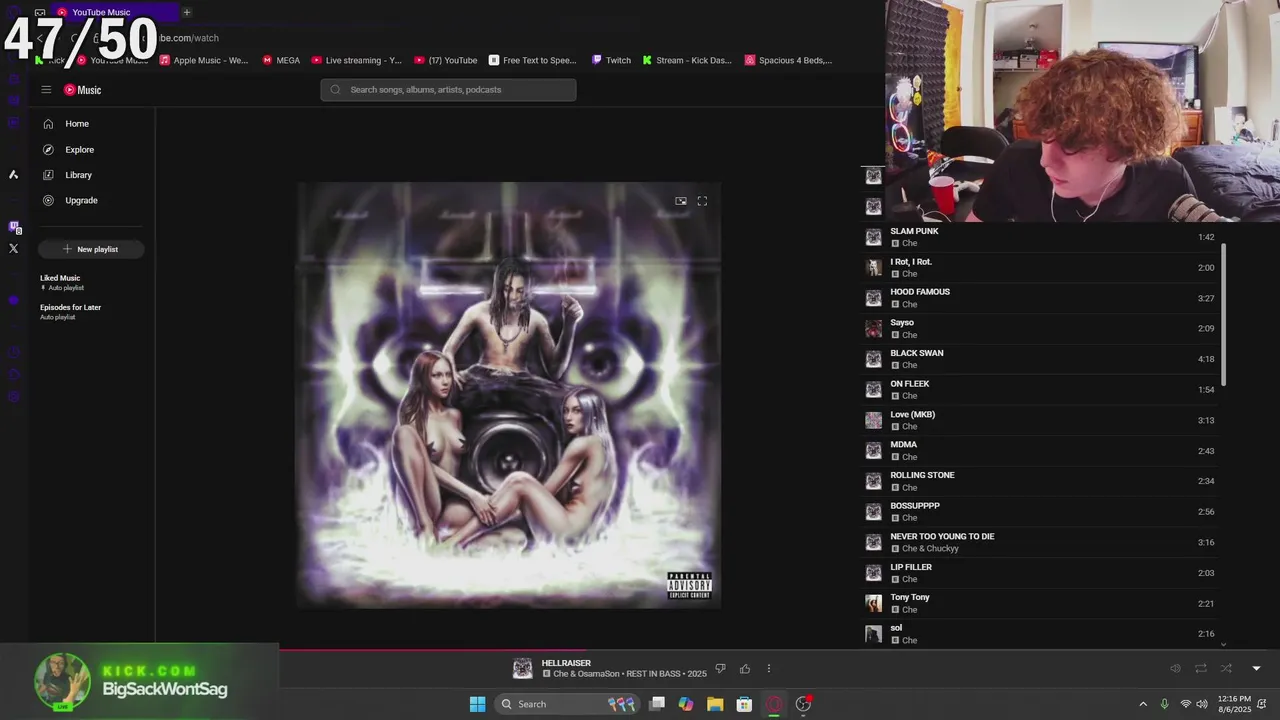Play NEVER TOO YOUNG TO DIE track
The image size is (1280, 720).
point(1040,542)
